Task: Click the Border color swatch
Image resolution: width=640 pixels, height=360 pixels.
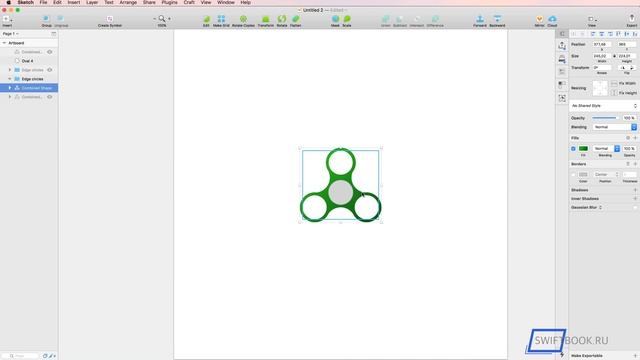Action: point(583,175)
